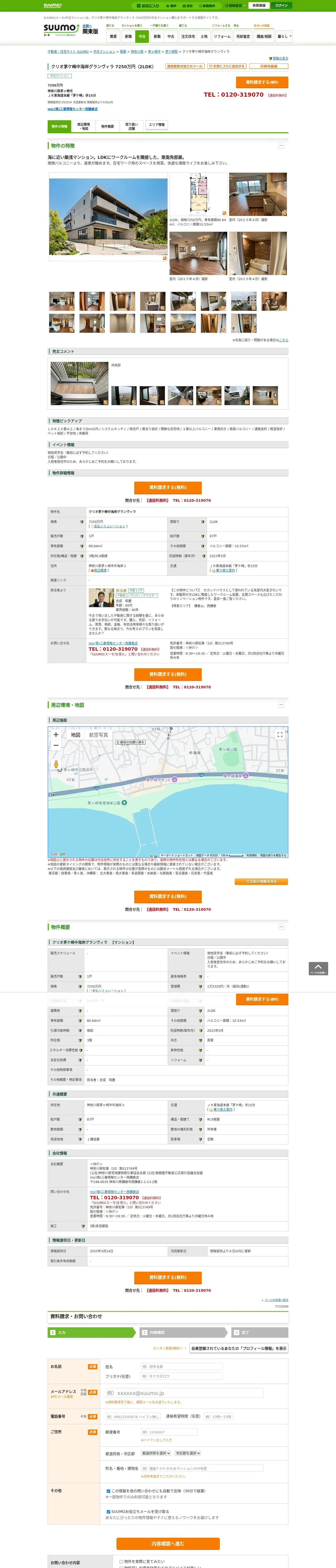Screen dimensions: 336x1568
Task: Click 茅ヶ崎漁港海岸公園 marker on map
Action: coord(124,802)
